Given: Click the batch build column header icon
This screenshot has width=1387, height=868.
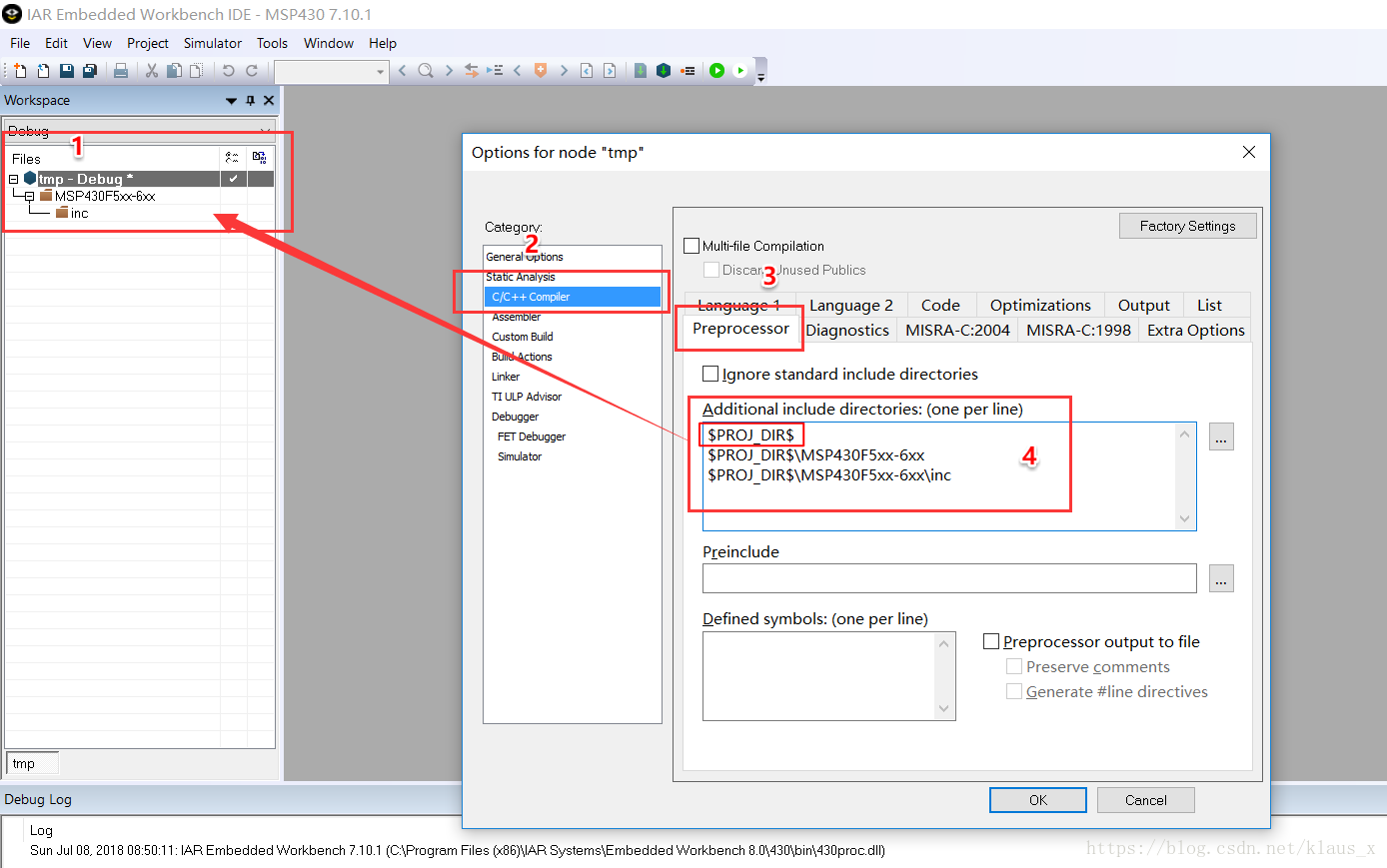Looking at the screenshot, I should (260, 158).
